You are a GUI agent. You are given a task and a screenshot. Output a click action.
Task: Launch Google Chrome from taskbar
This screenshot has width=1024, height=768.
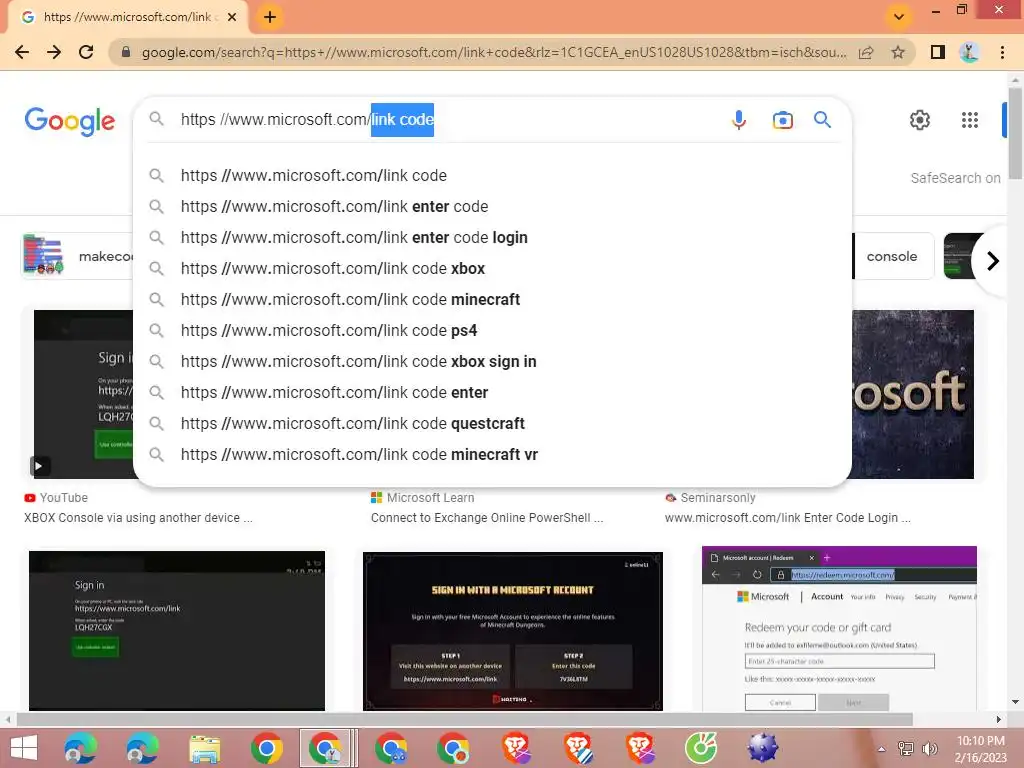click(x=266, y=748)
